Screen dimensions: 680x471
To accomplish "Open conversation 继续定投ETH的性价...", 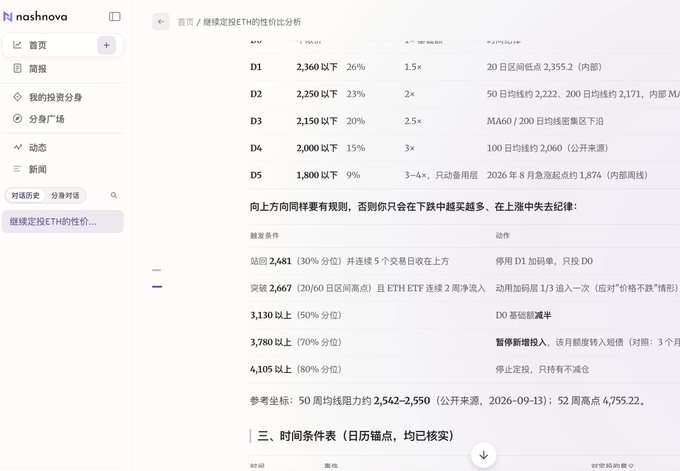I will tap(62, 222).
